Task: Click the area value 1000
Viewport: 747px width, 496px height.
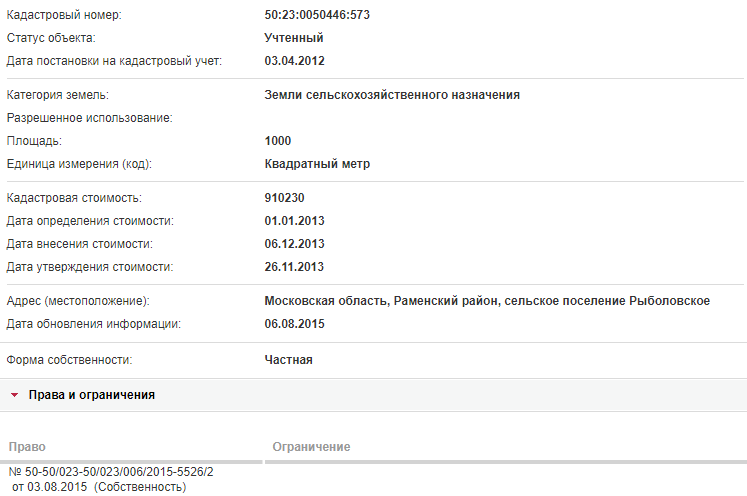Action: coord(278,141)
